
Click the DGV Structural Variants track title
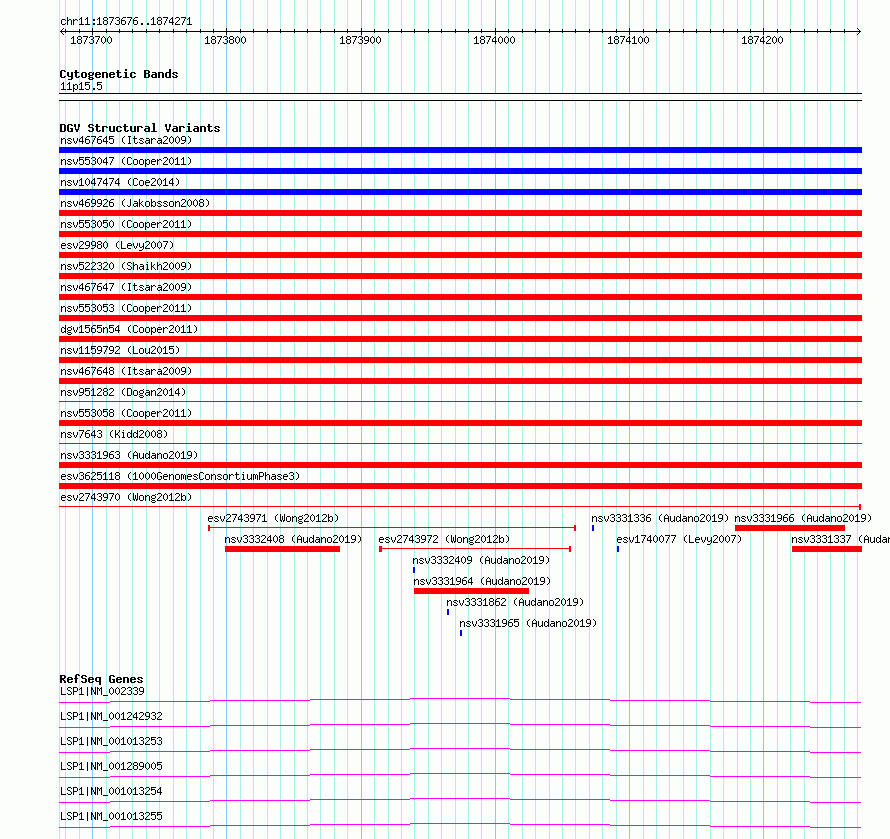(x=140, y=128)
